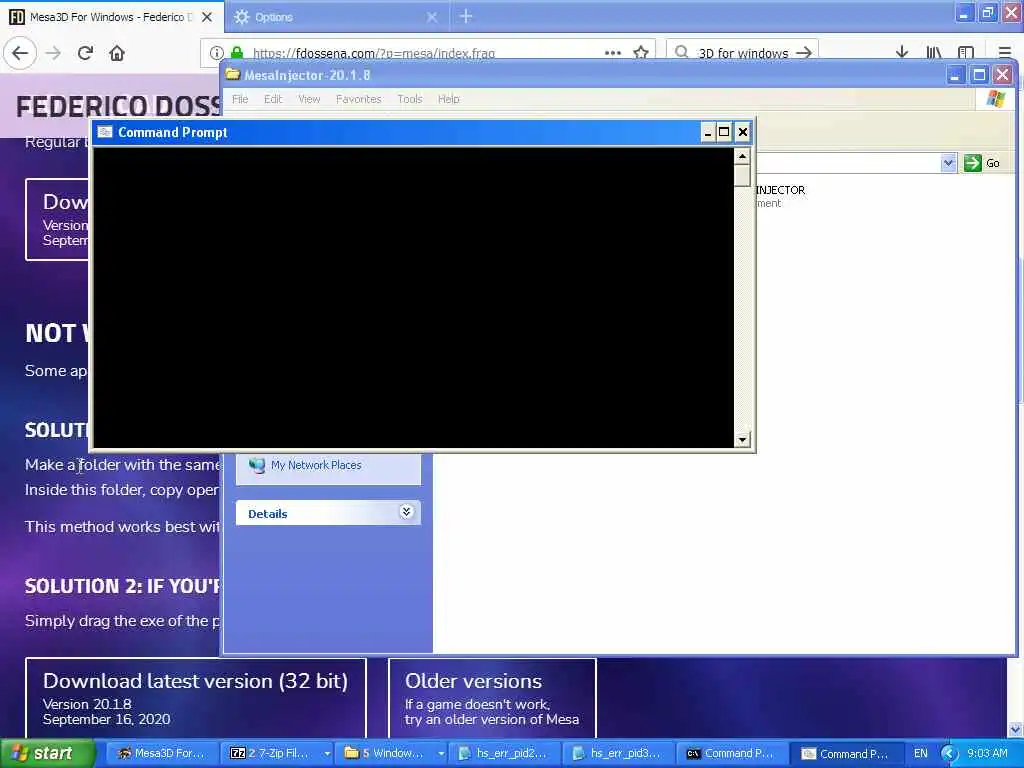
Task: Open Help menu in MesaInjector window
Action: click(449, 99)
